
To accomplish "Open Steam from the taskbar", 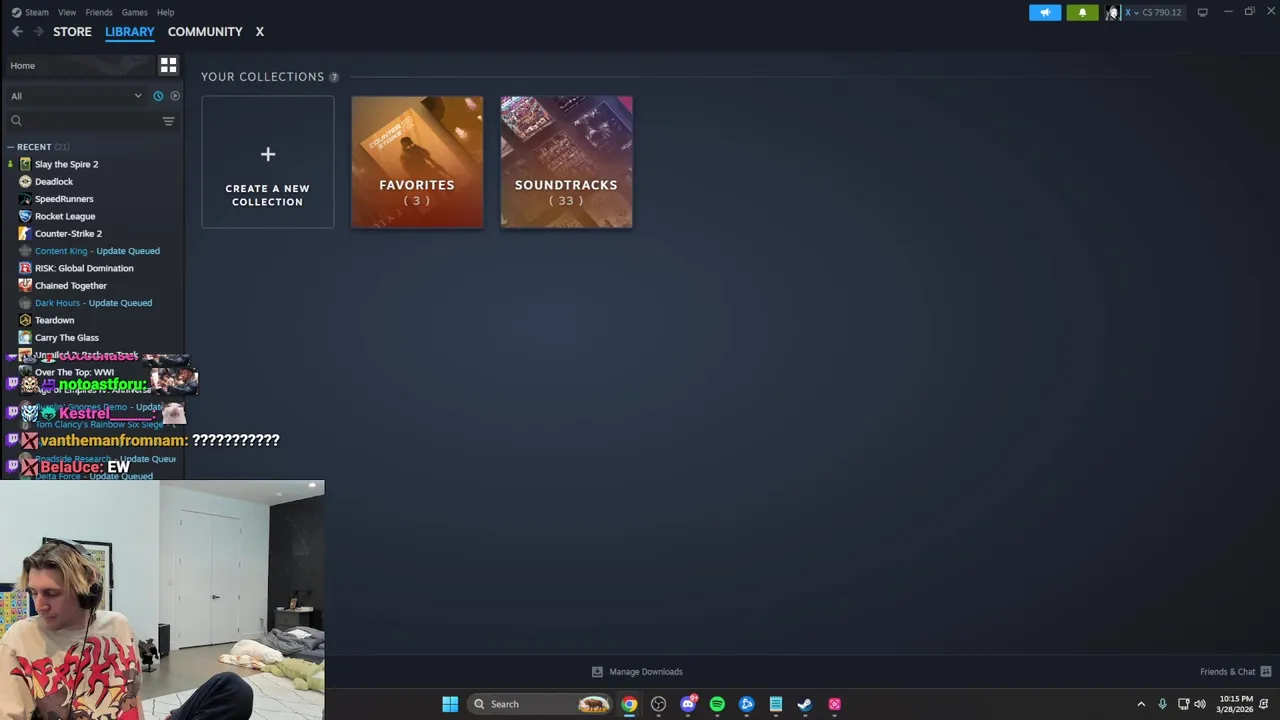I will click(805, 704).
